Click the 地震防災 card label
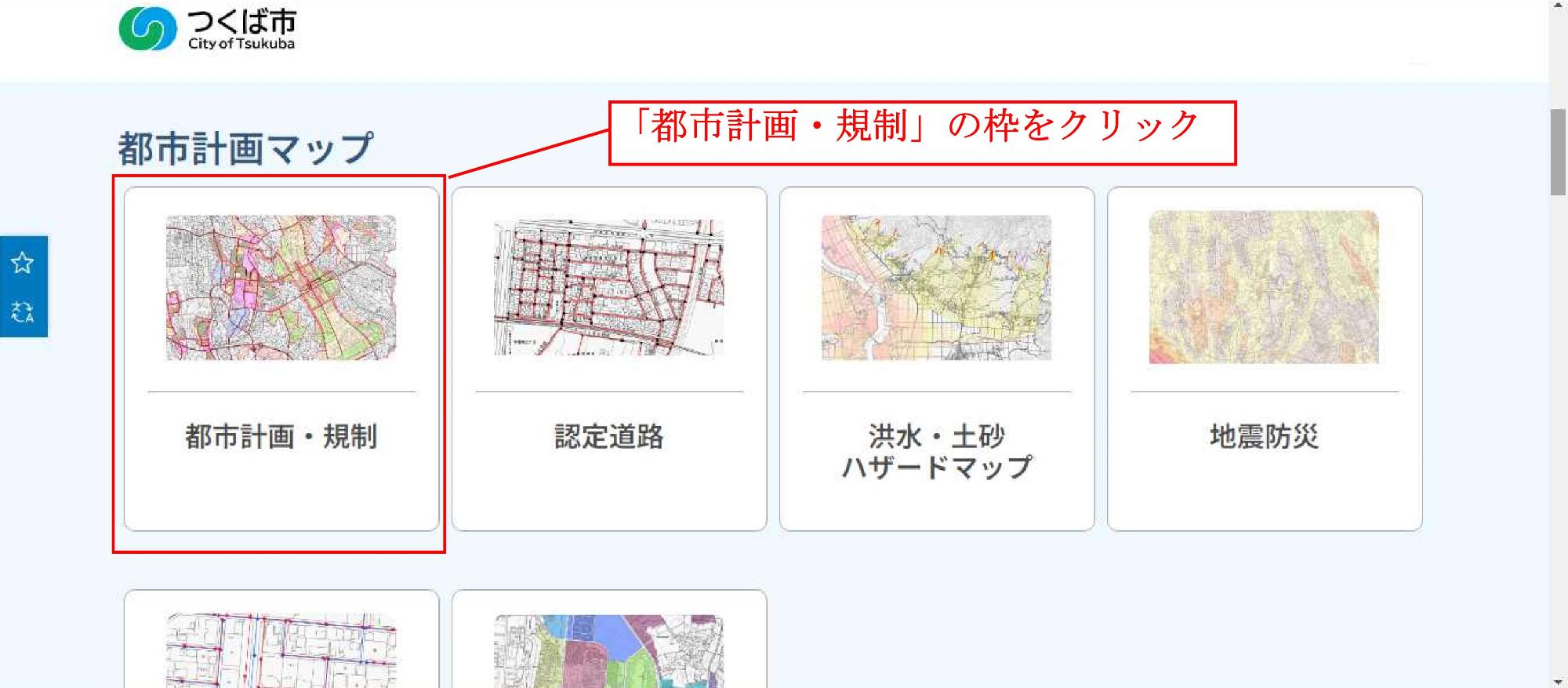Viewport: 1568px width, 688px height. [1264, 436]
